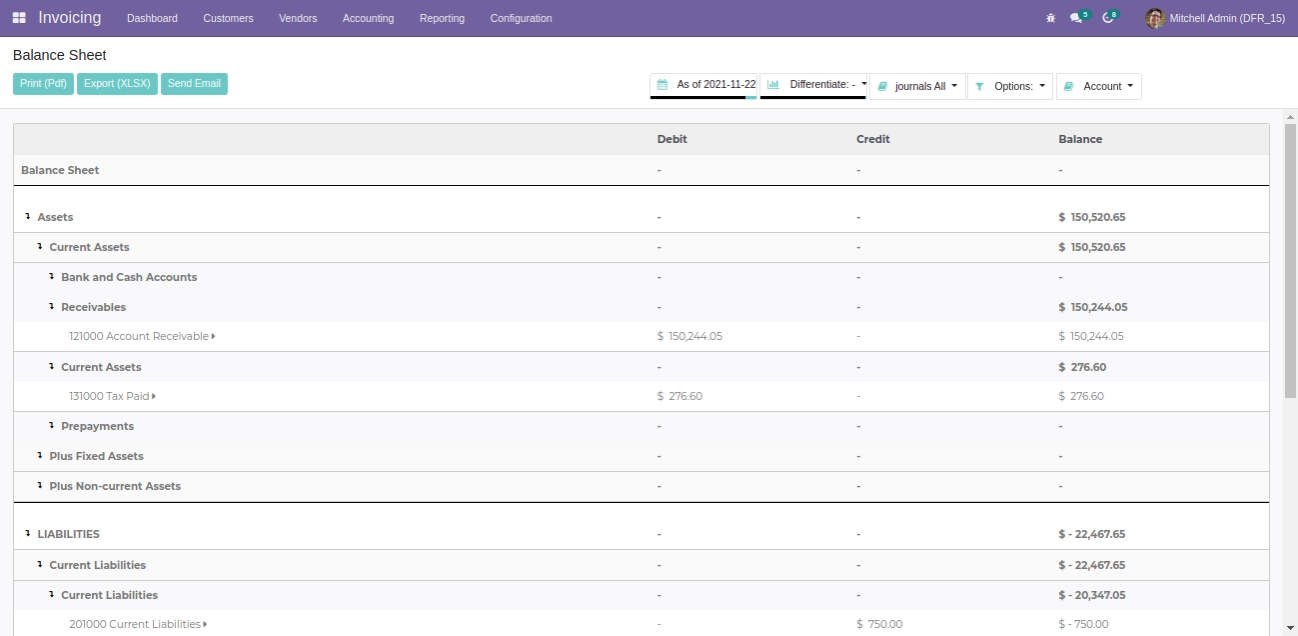Click the chart icon beside Differentiate
Viewport: 1298px width, 636px height.
point(773,85)
